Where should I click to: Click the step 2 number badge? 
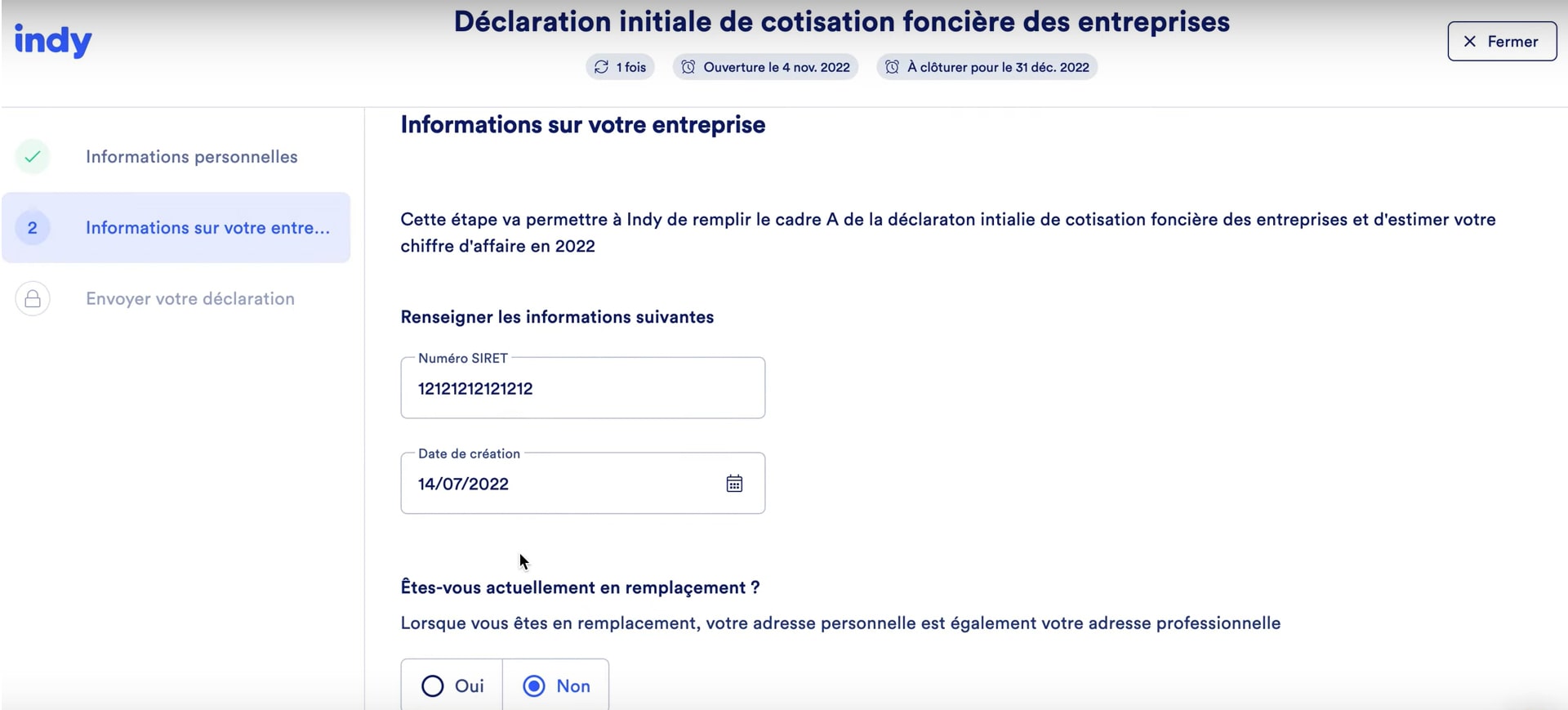click(x=33, y=228)
